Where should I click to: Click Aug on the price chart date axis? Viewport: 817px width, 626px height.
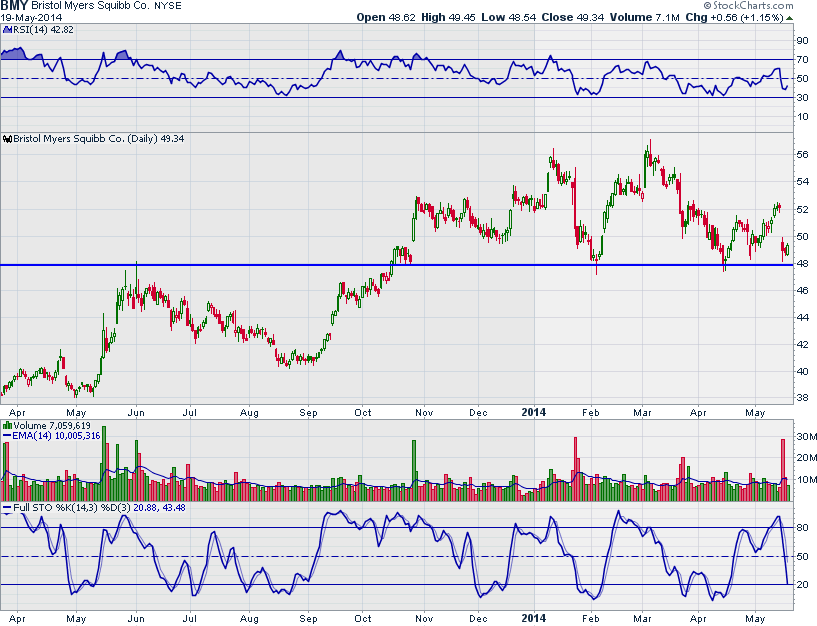point(249,413)
